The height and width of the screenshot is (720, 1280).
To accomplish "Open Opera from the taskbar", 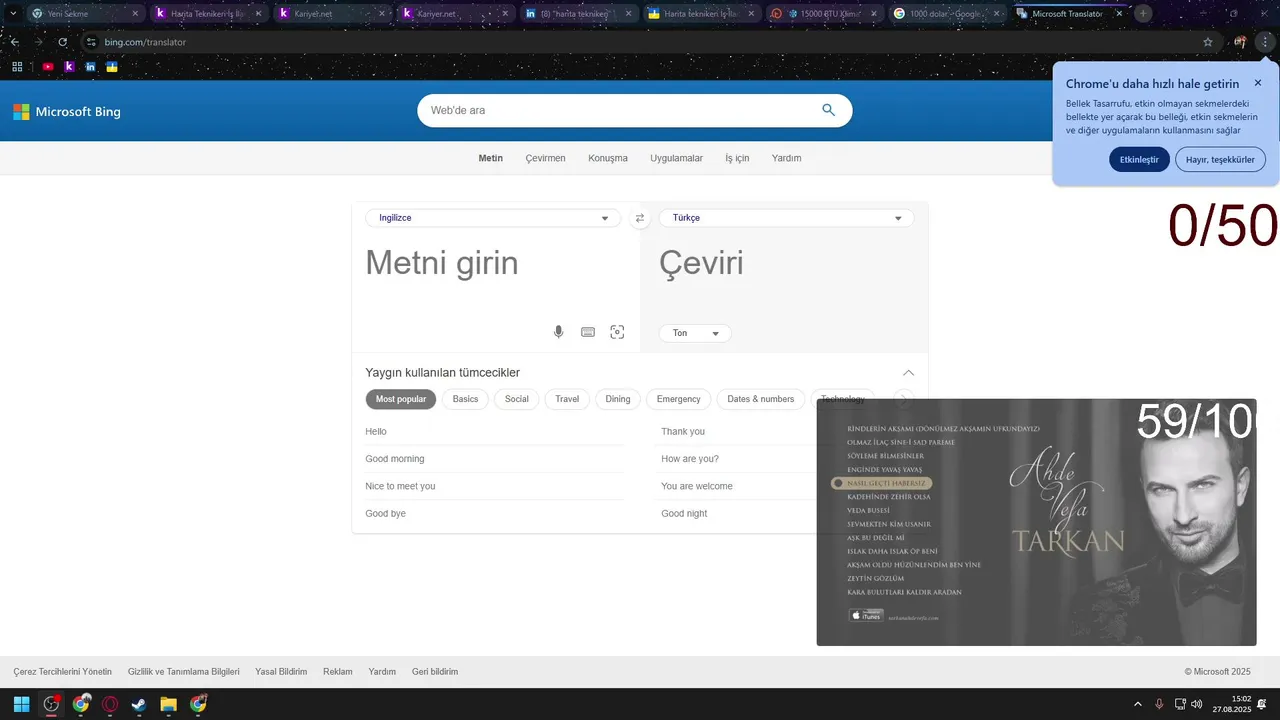I will (110, 704).
